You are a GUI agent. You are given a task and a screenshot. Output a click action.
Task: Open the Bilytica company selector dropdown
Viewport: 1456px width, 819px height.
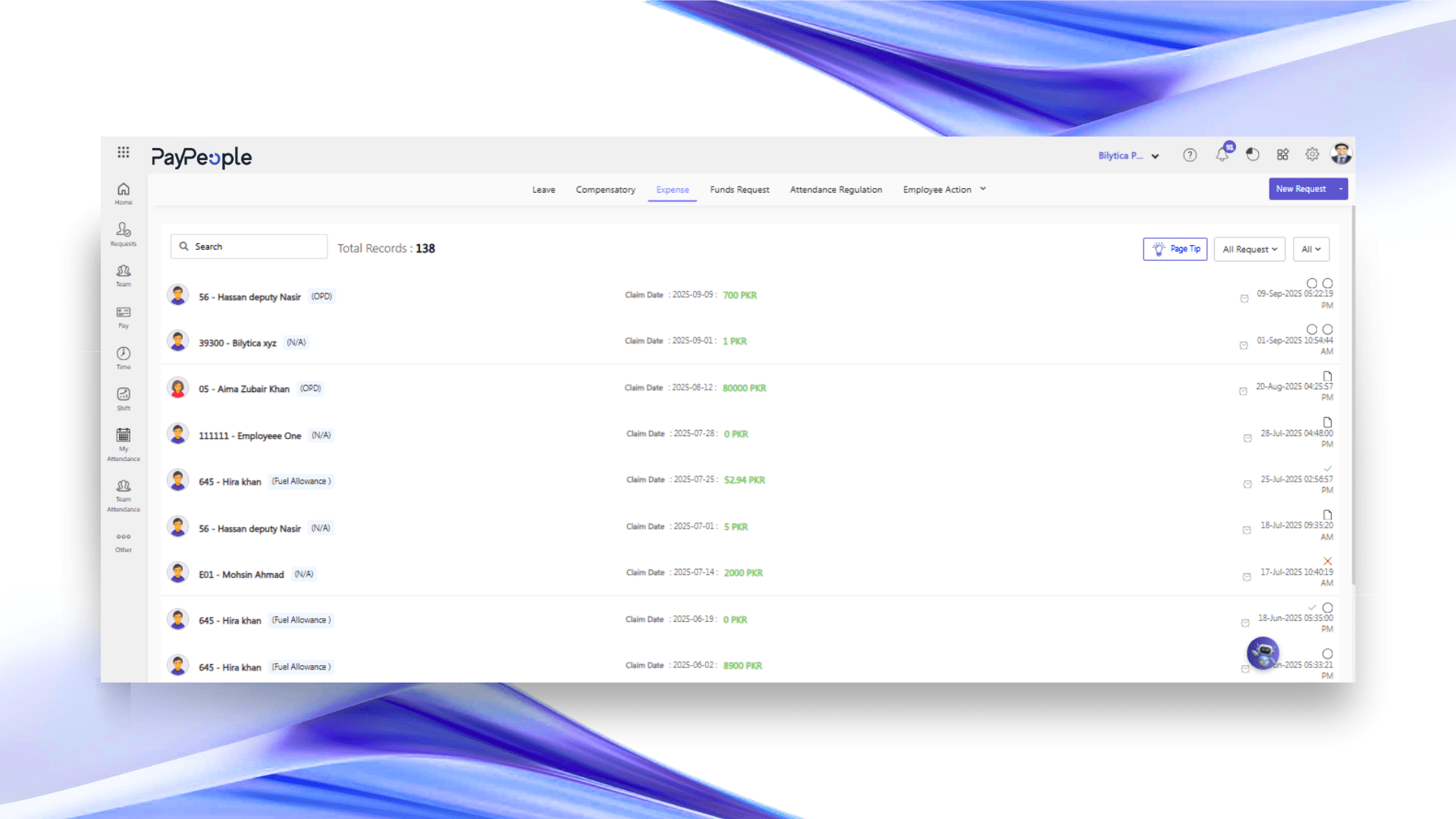(1128, 156)
